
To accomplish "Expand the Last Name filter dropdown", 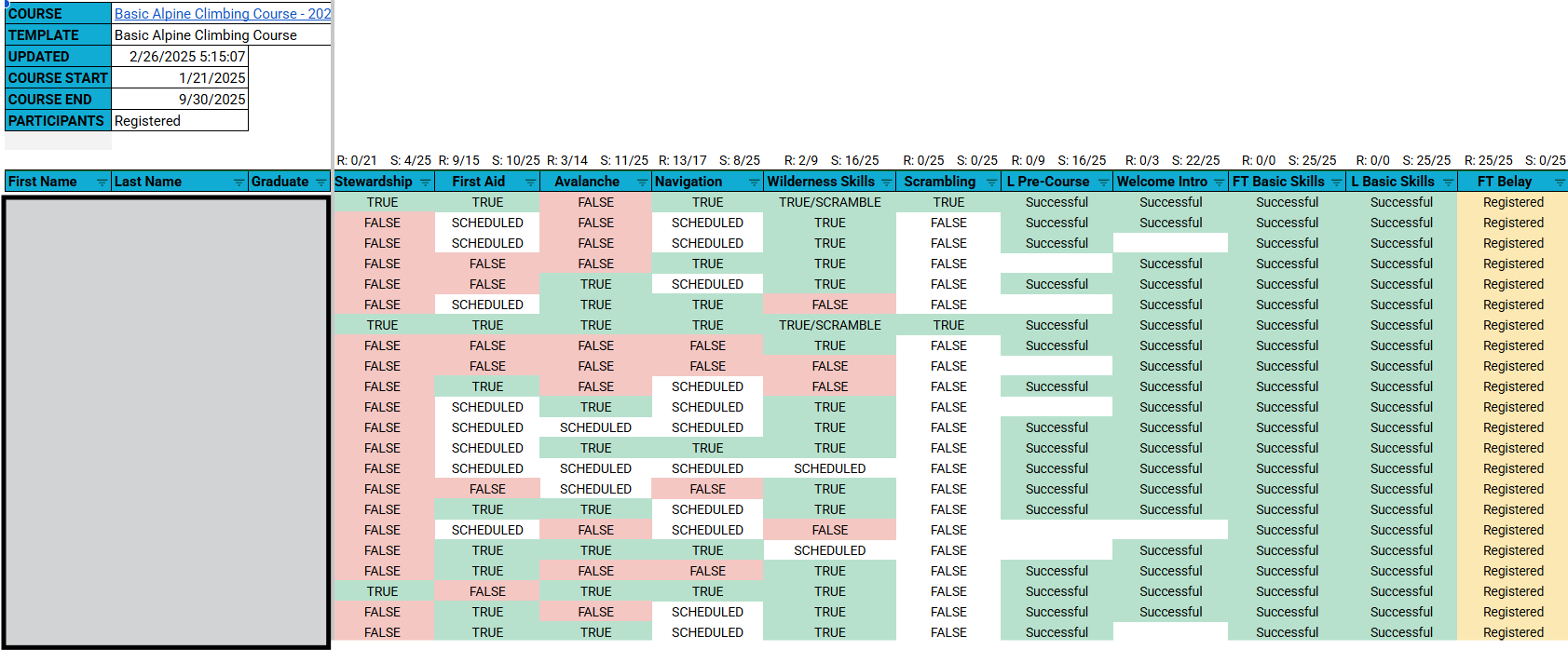I will [239, 183].
